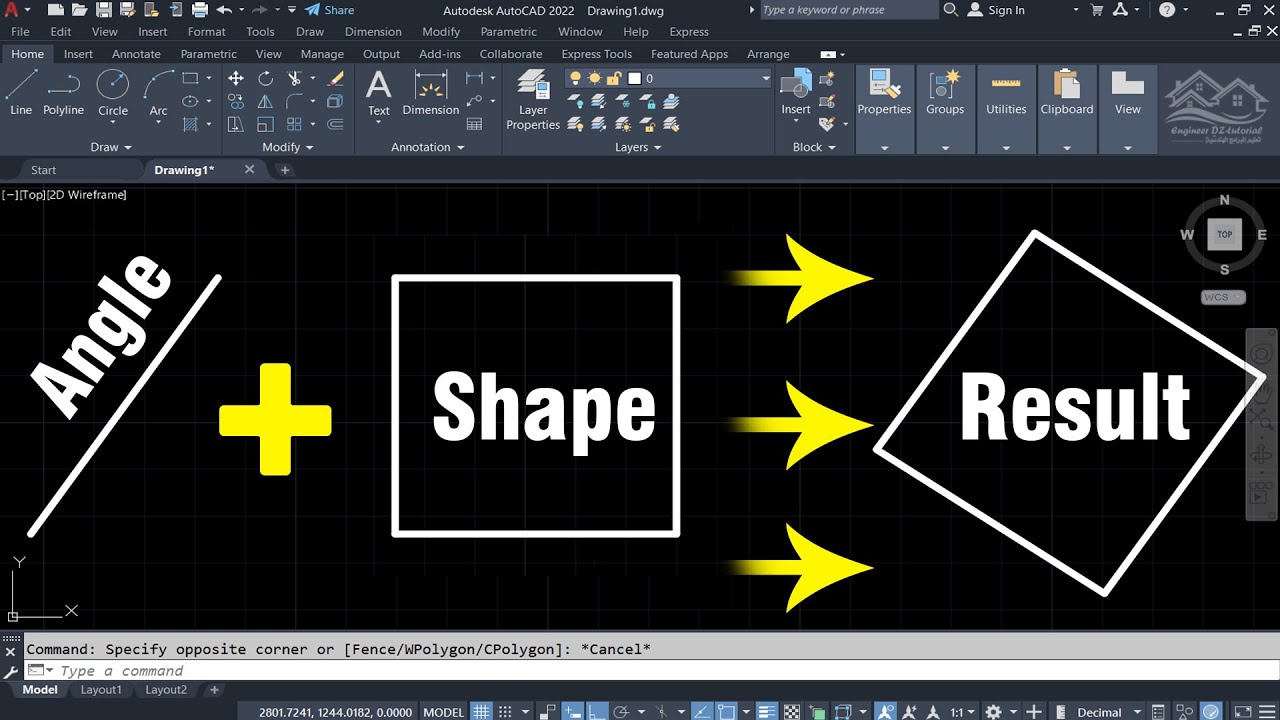Image resolution: width=1280 pixels, height=720 pixels.
Task: Toggle drawing grid display in status bar
Action: point(481,712)
